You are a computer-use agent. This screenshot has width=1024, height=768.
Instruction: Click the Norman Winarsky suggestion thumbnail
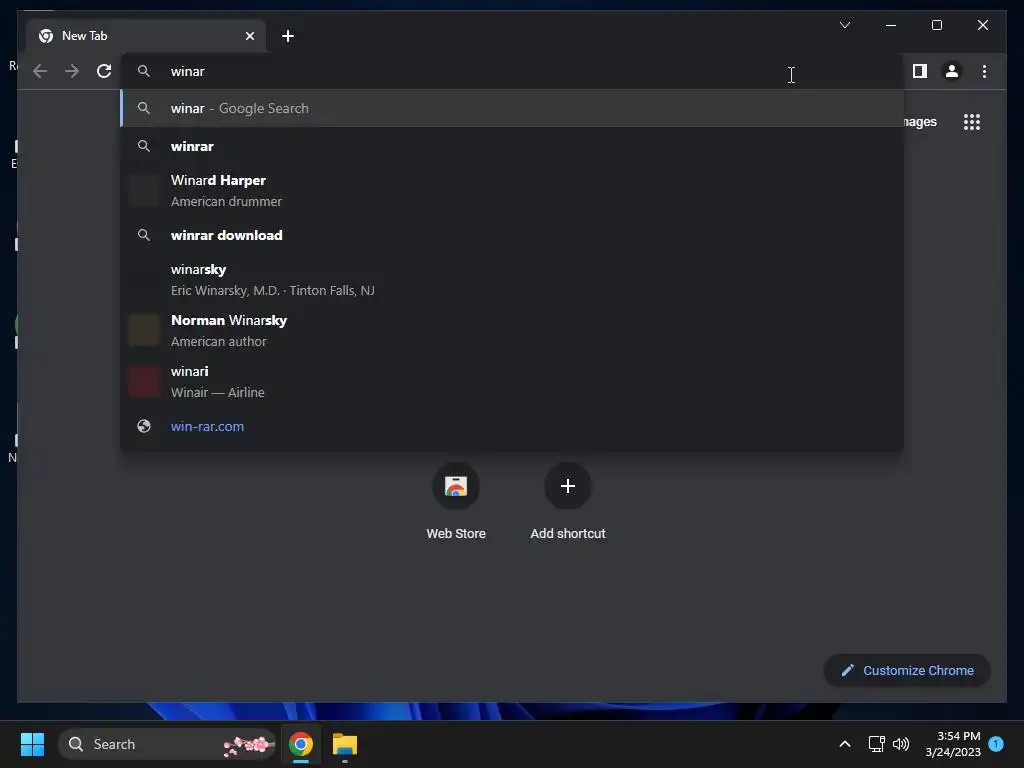coord(144,330)
